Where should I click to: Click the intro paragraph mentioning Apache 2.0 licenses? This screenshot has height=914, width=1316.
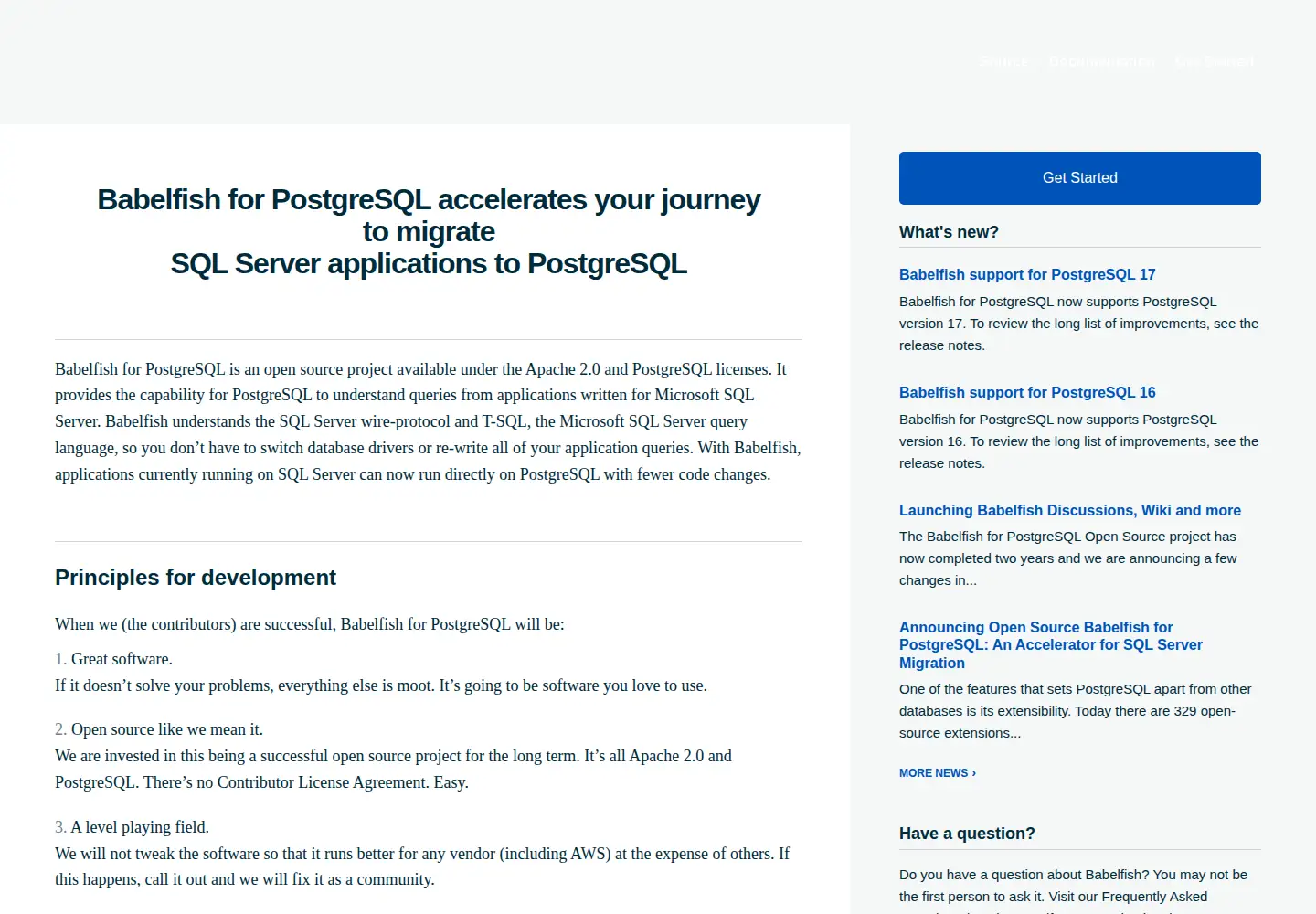[x=429, y=421]
